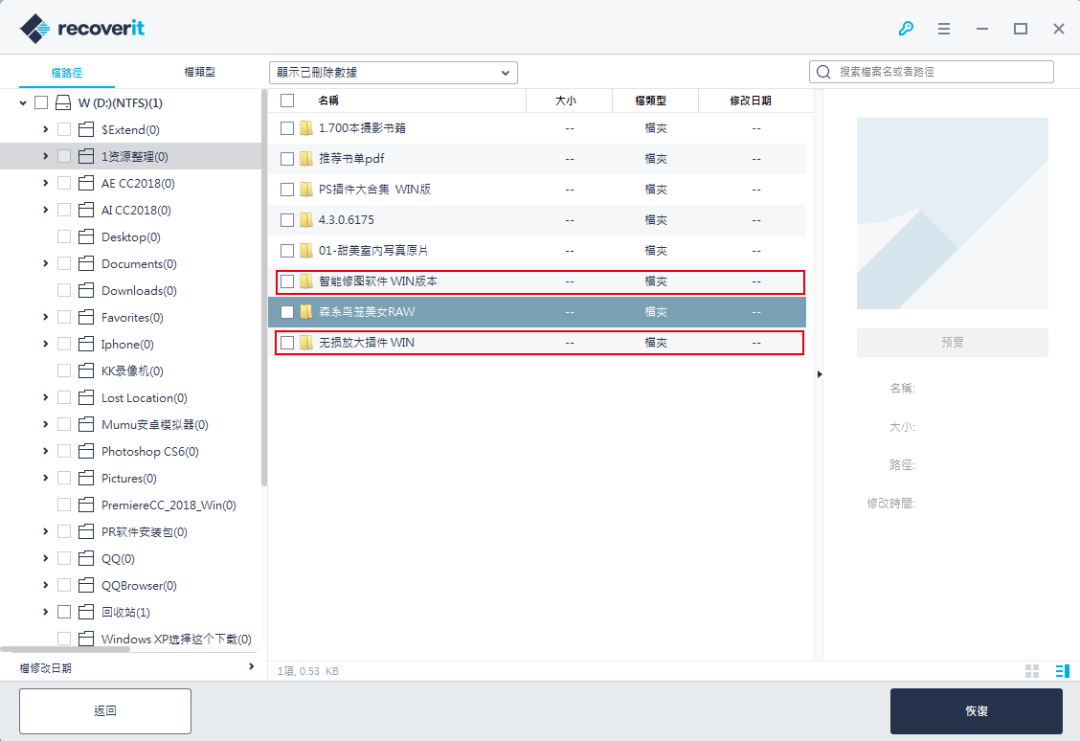Sort by 修改日期 column header
Image resolution: width=1080 pixels, height=741 pixels.
tap(750, 101)
